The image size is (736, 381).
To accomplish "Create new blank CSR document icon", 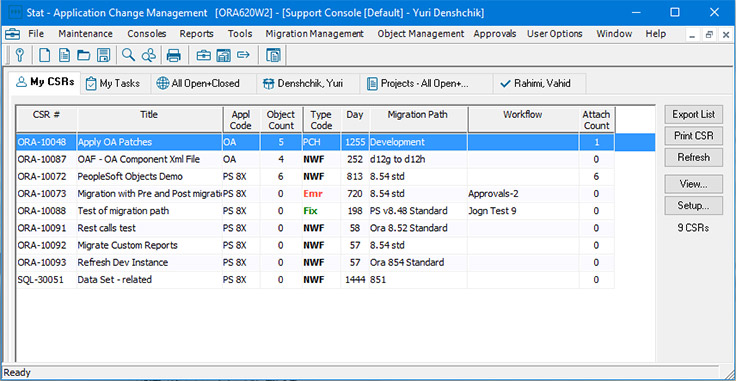I will coord(45,55).
